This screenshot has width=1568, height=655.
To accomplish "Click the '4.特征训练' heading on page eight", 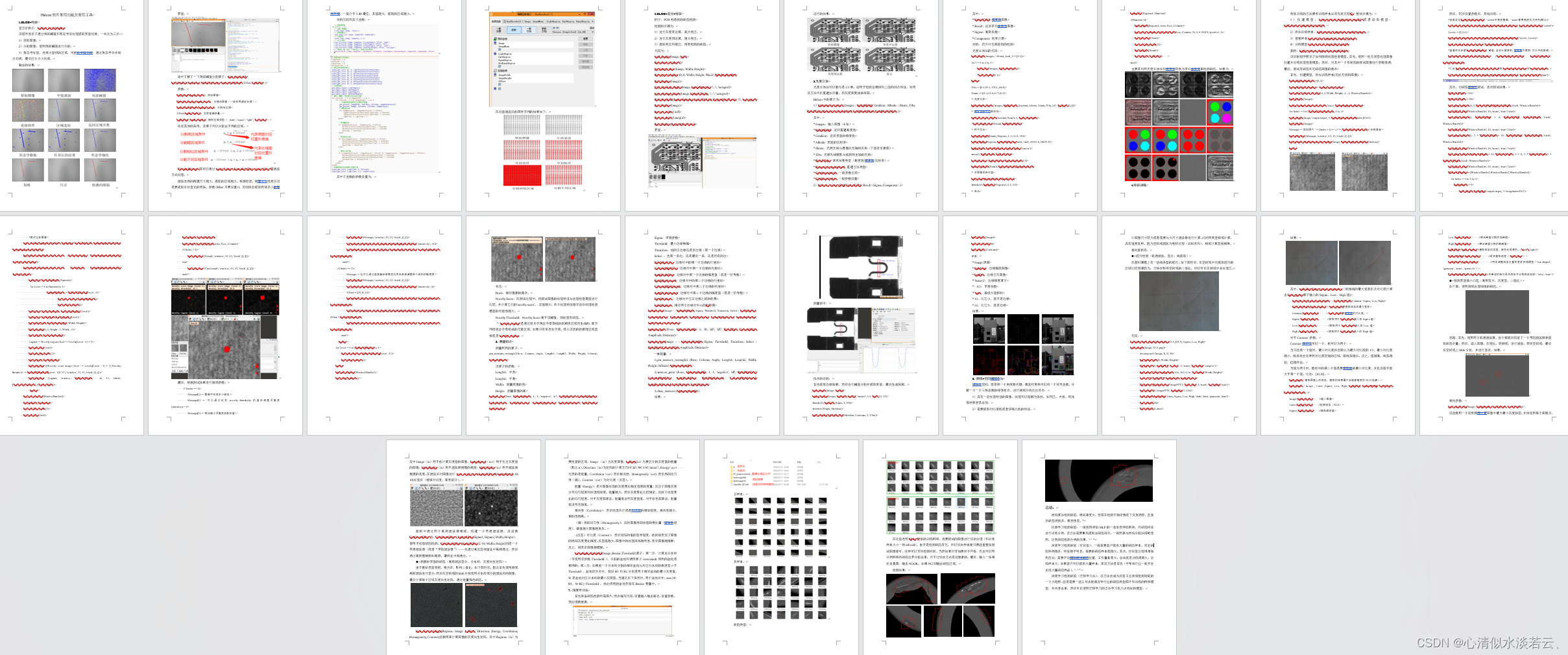I will (x=1139, y=185).
